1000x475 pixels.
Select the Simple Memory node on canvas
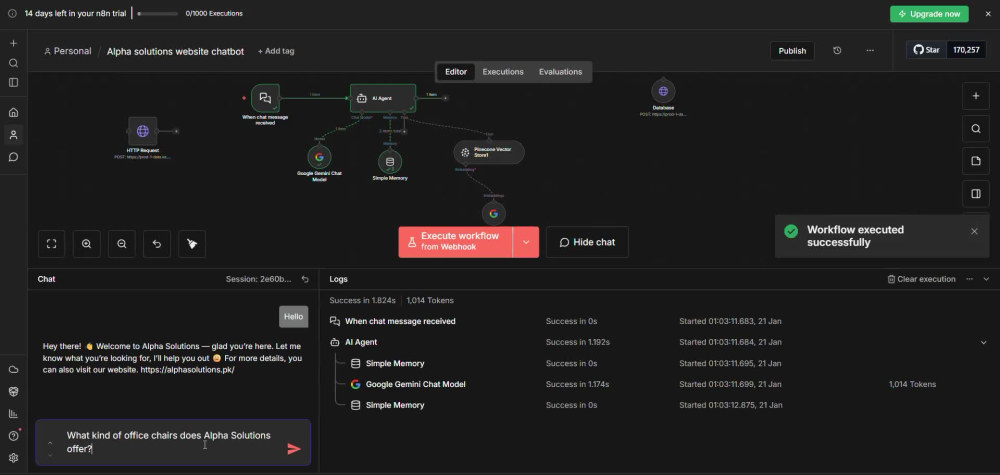coord(390,161)
